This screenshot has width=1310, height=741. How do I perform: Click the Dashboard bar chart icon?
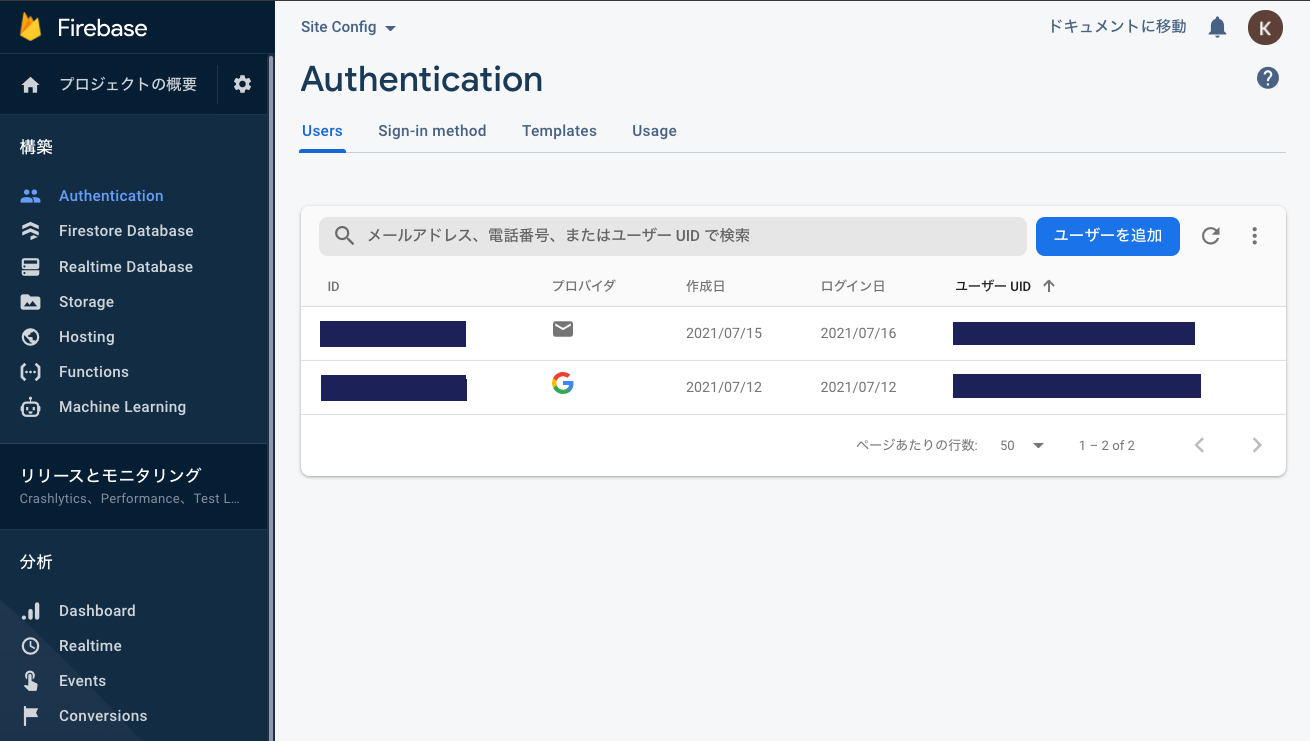pyautogui.click(x=31, y=611)
